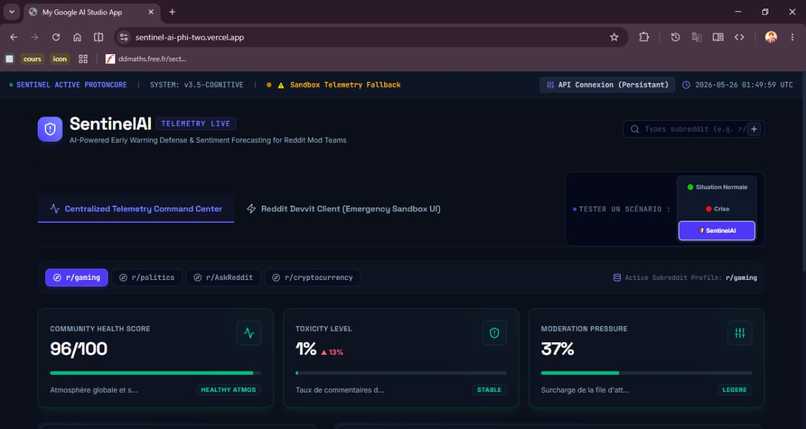
Task: Open the browser history icon
Action: click(675, 37)
